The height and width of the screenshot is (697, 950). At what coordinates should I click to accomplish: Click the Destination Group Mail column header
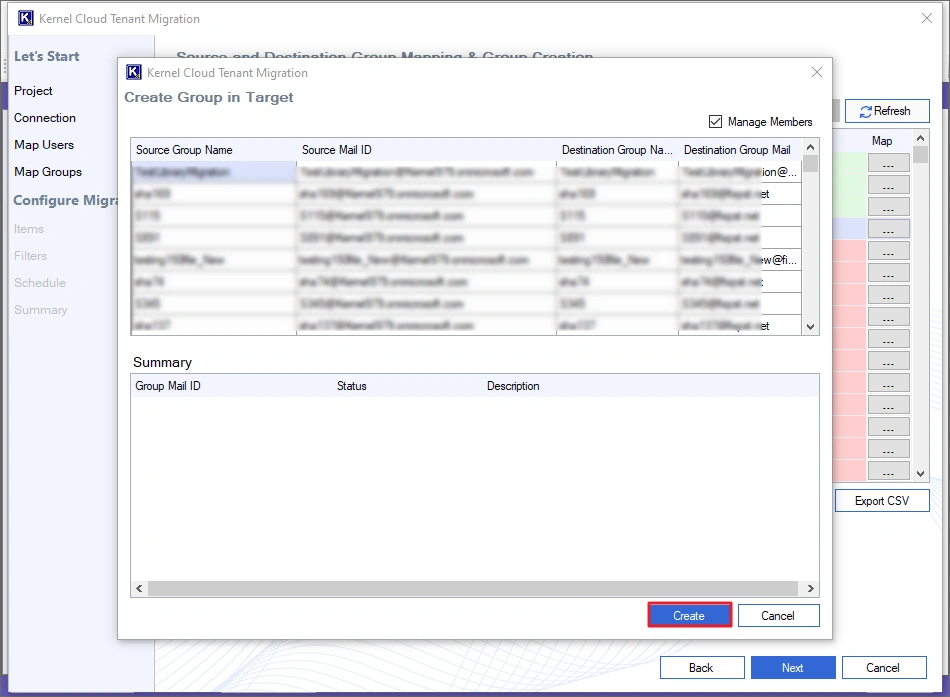tap(737, 150)
